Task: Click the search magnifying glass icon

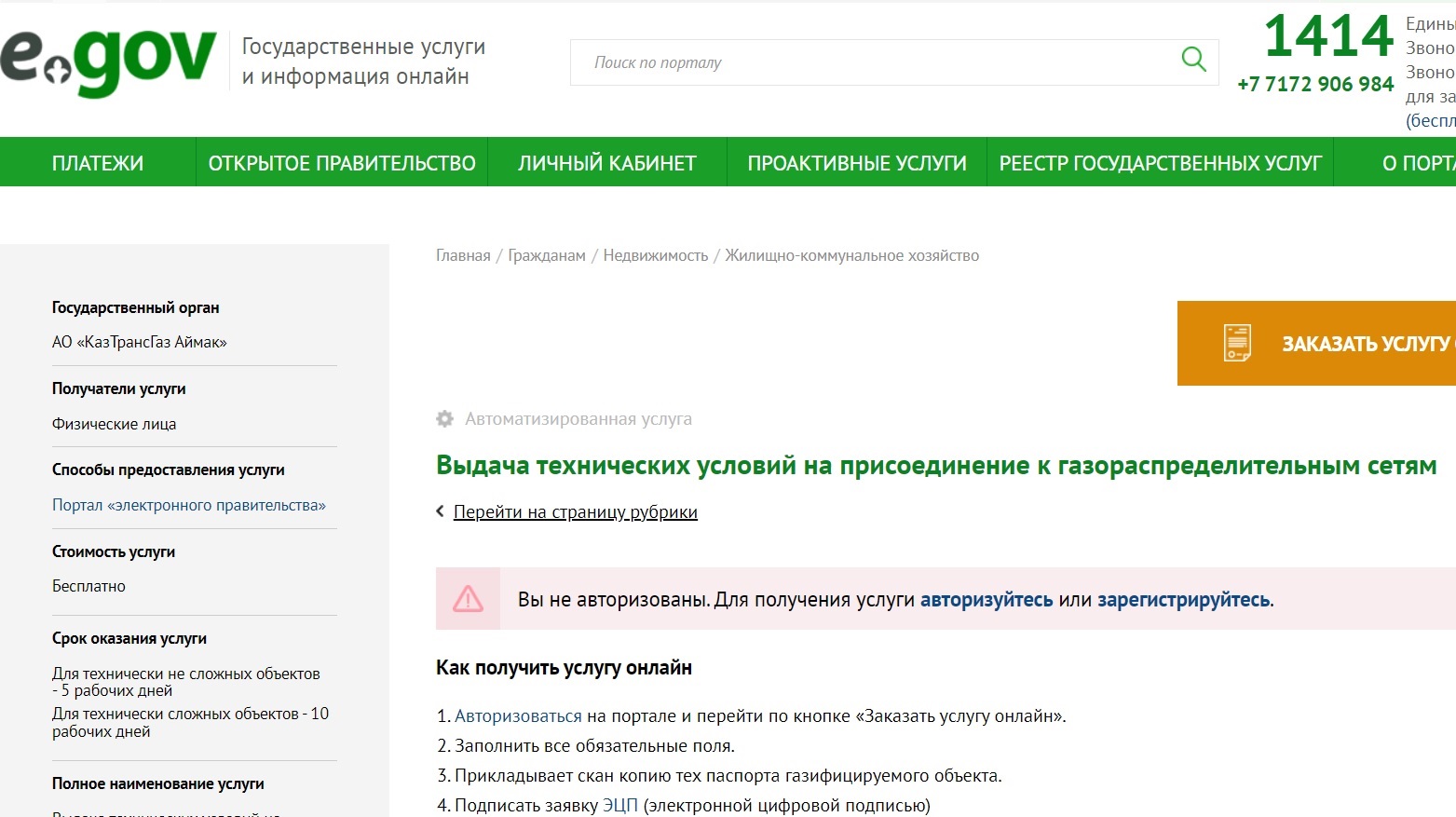Action: point(1193,60)
